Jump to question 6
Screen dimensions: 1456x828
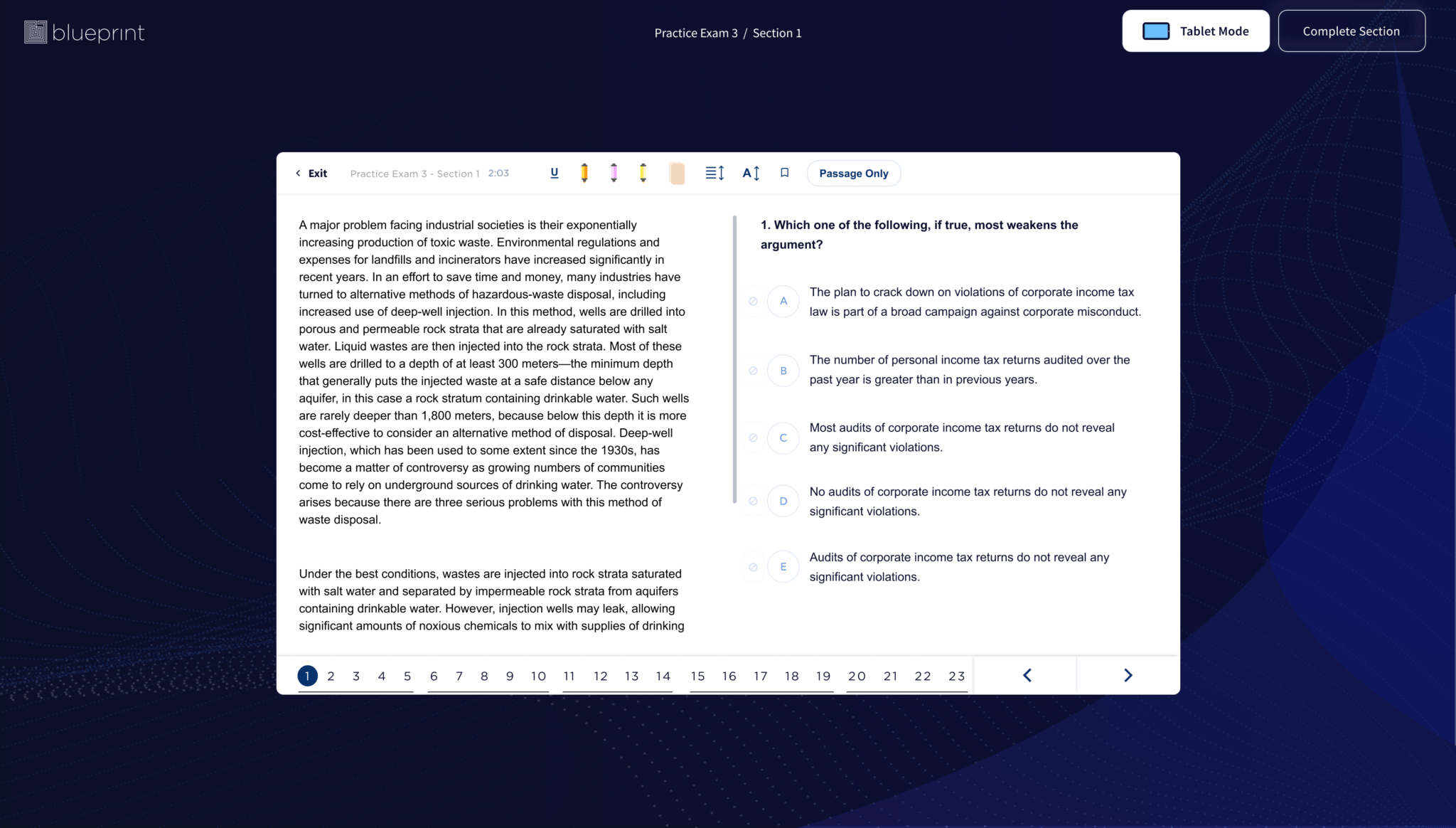click(434, 676)
